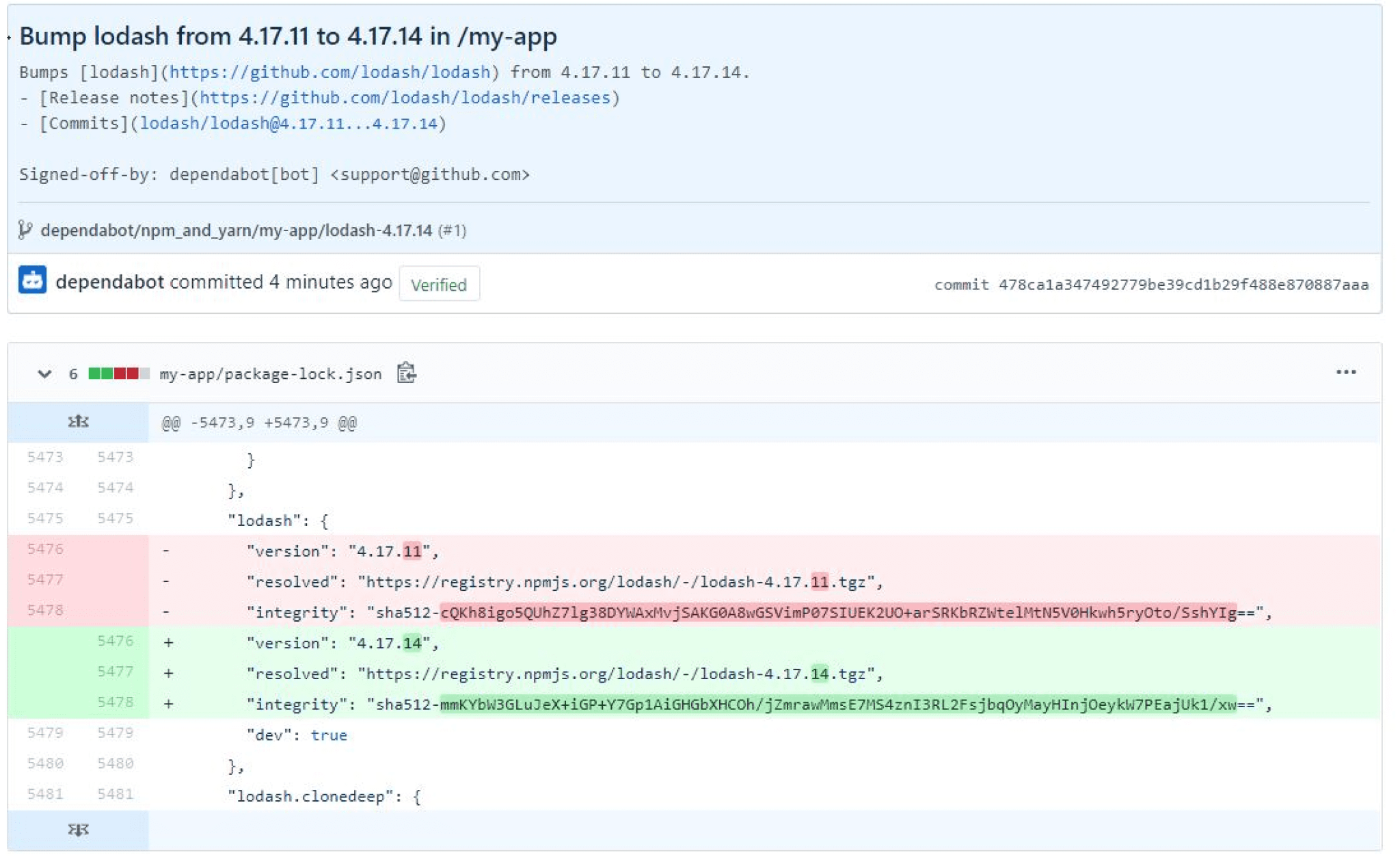Click removed line number 5478

(x=45, y=610)
